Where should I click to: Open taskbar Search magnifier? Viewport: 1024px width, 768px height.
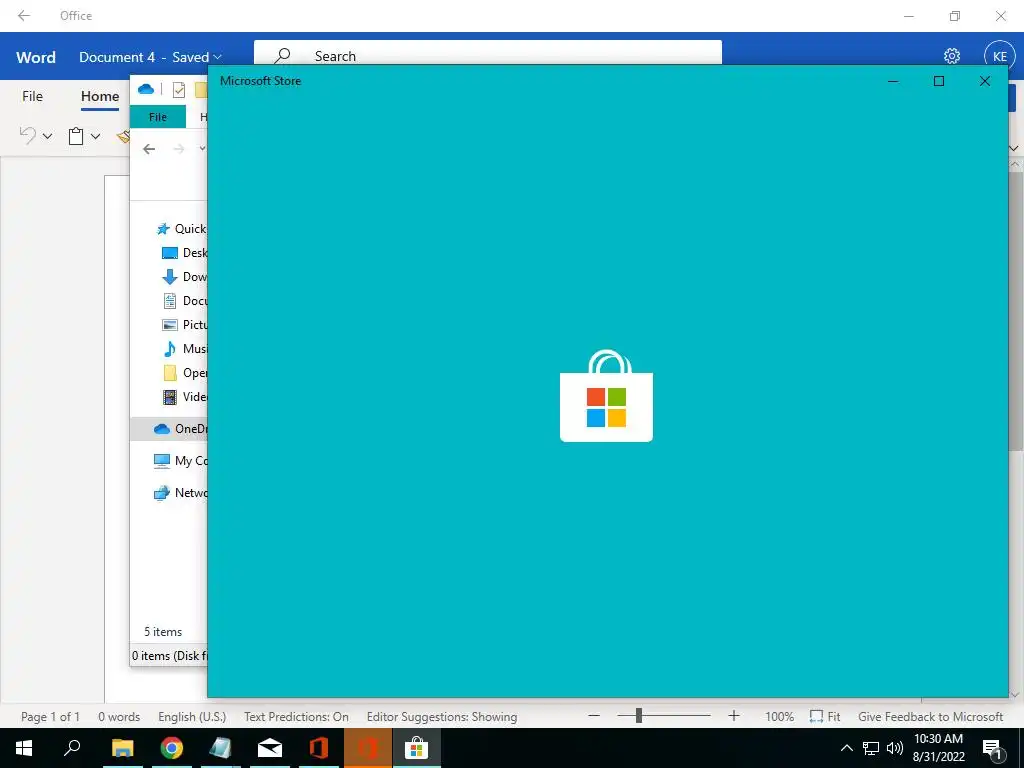[72, 748]
